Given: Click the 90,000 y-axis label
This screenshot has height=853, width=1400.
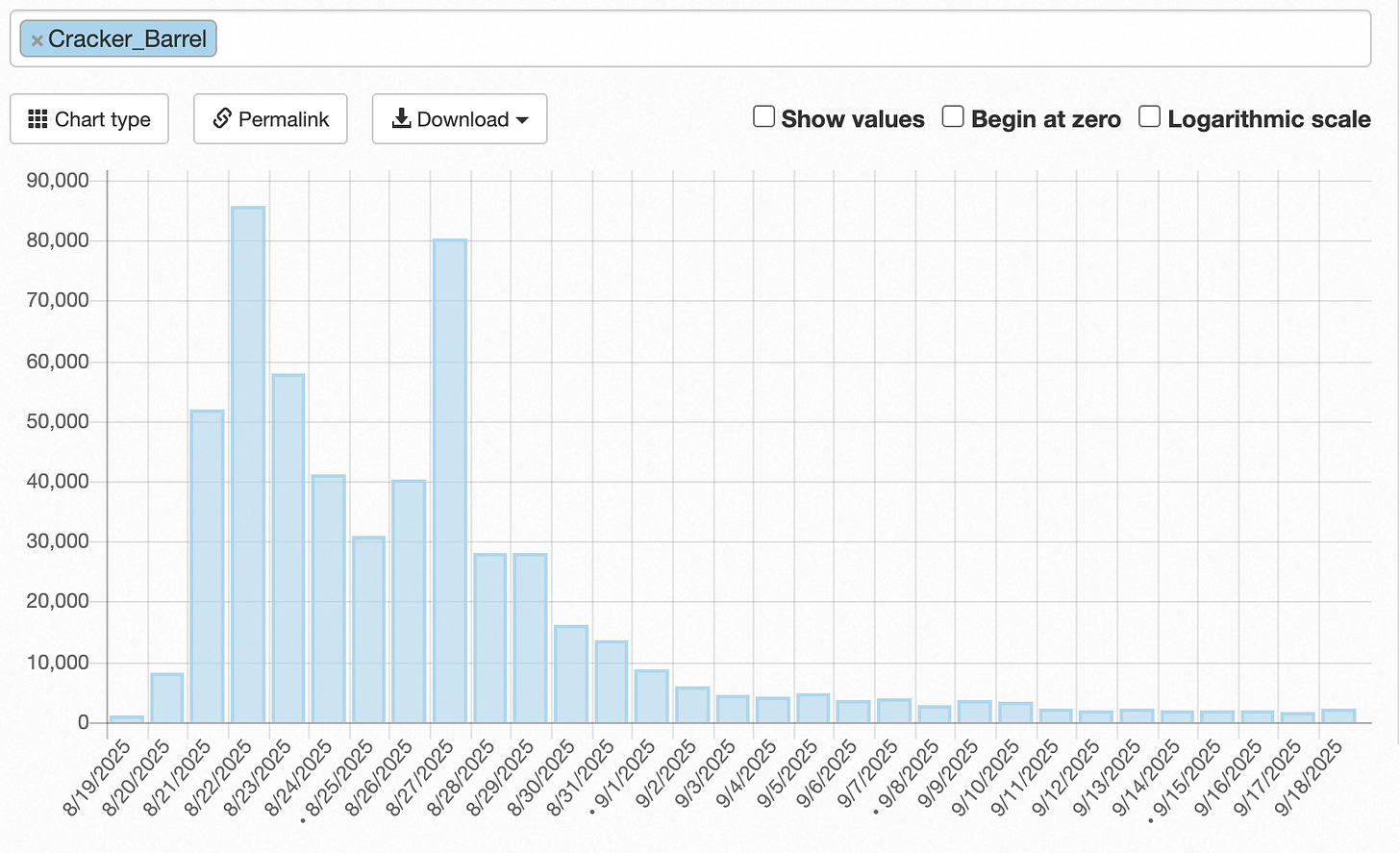Looking at the screenshot, I should 58,181.
